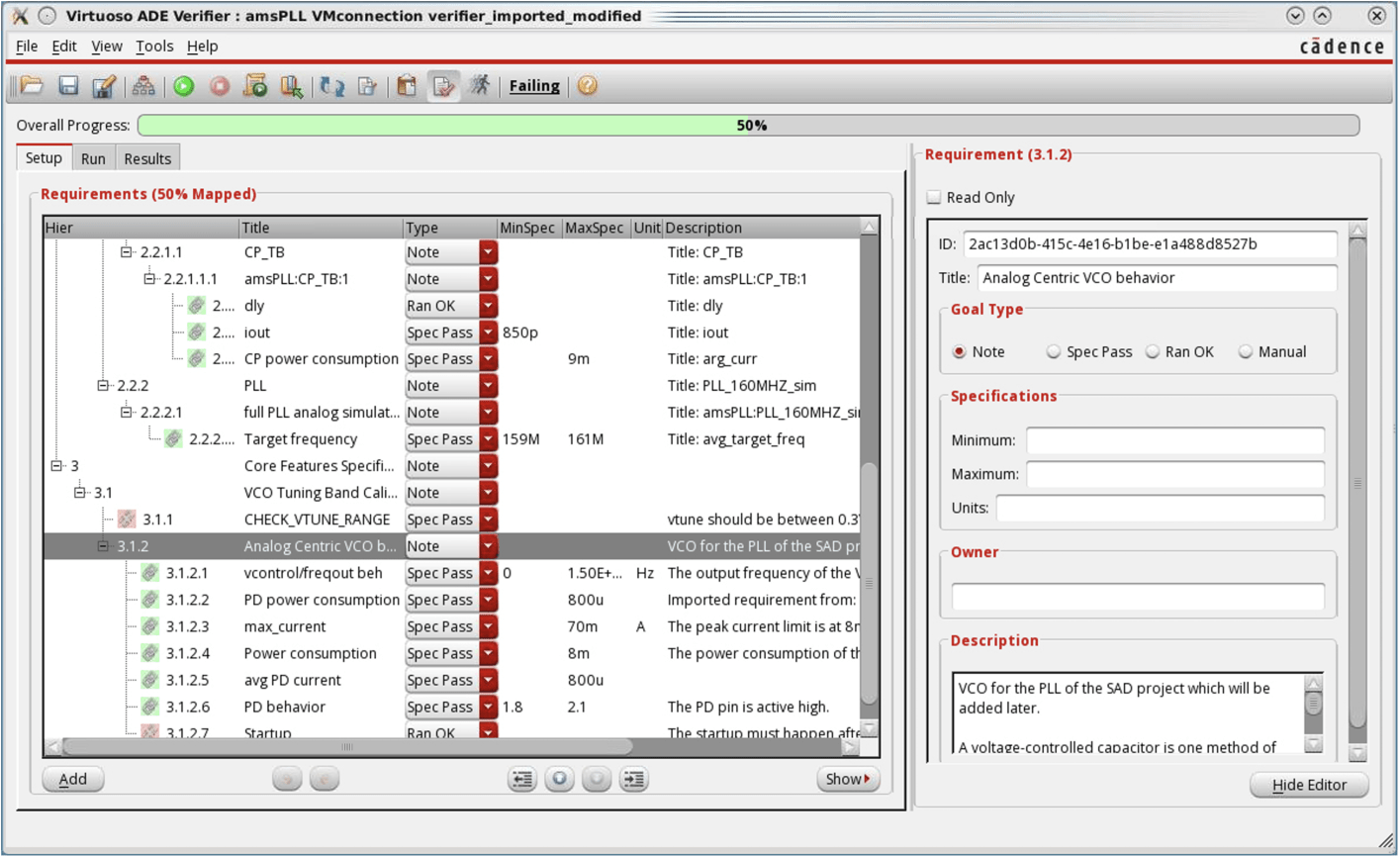Click the mapping icon of row 3.1.1
Image resolution: width=1400 pixels, height=856 pixels.
(127, 520)
